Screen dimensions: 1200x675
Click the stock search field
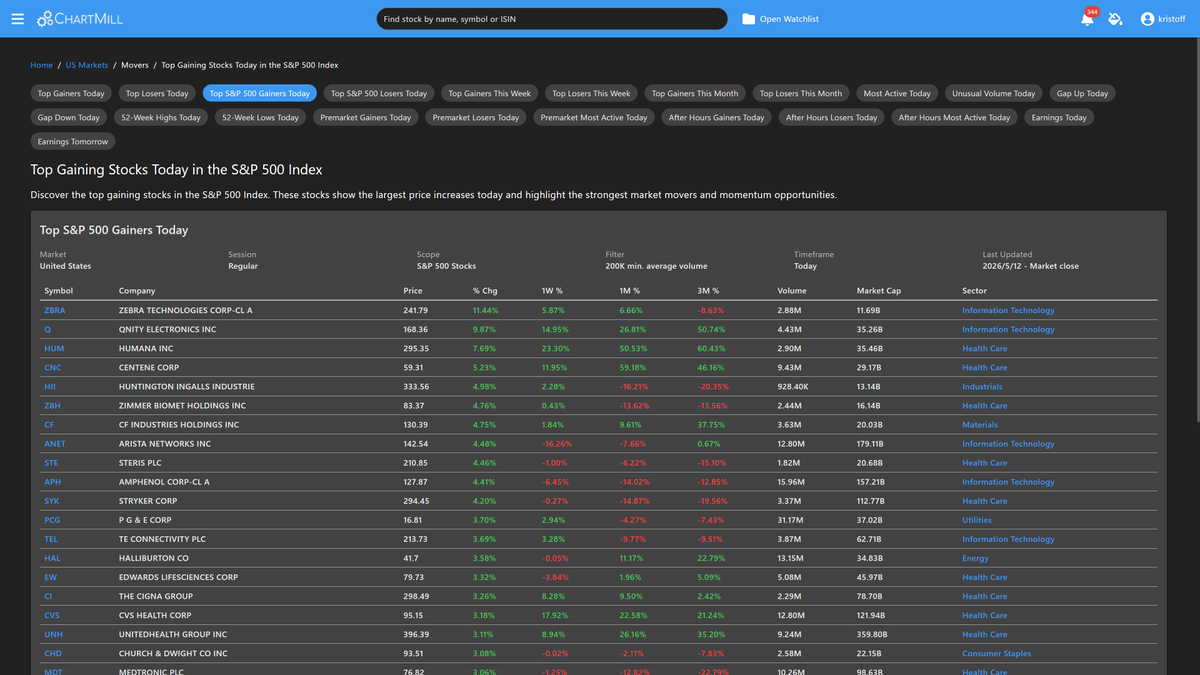click(552, 19)
